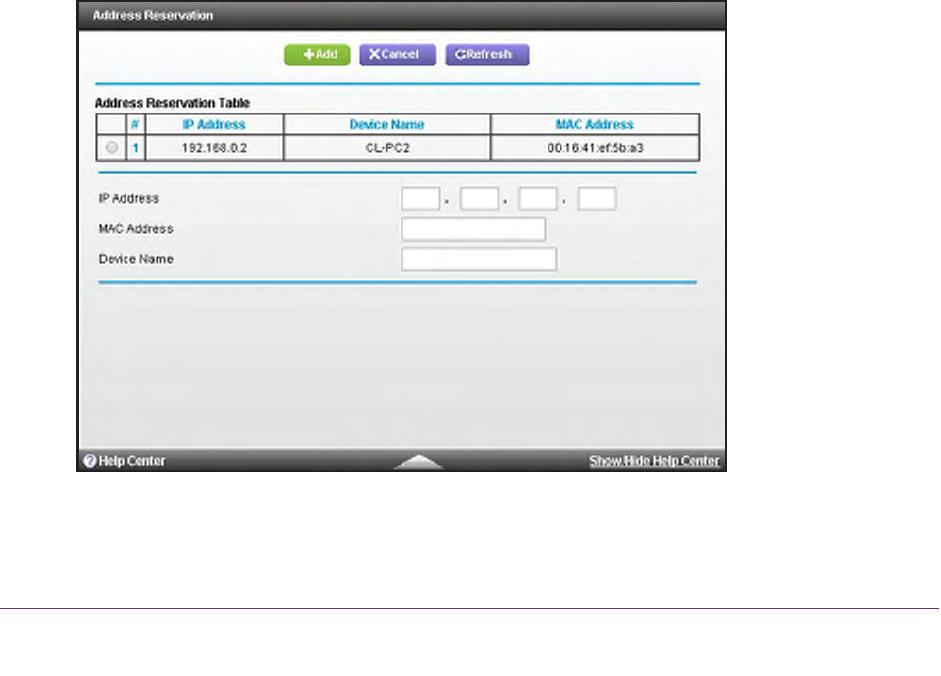The height and width of the screenshot is (676, 941).
Task: Expand the help panel with up arrow
Action: tap(419, 462)
